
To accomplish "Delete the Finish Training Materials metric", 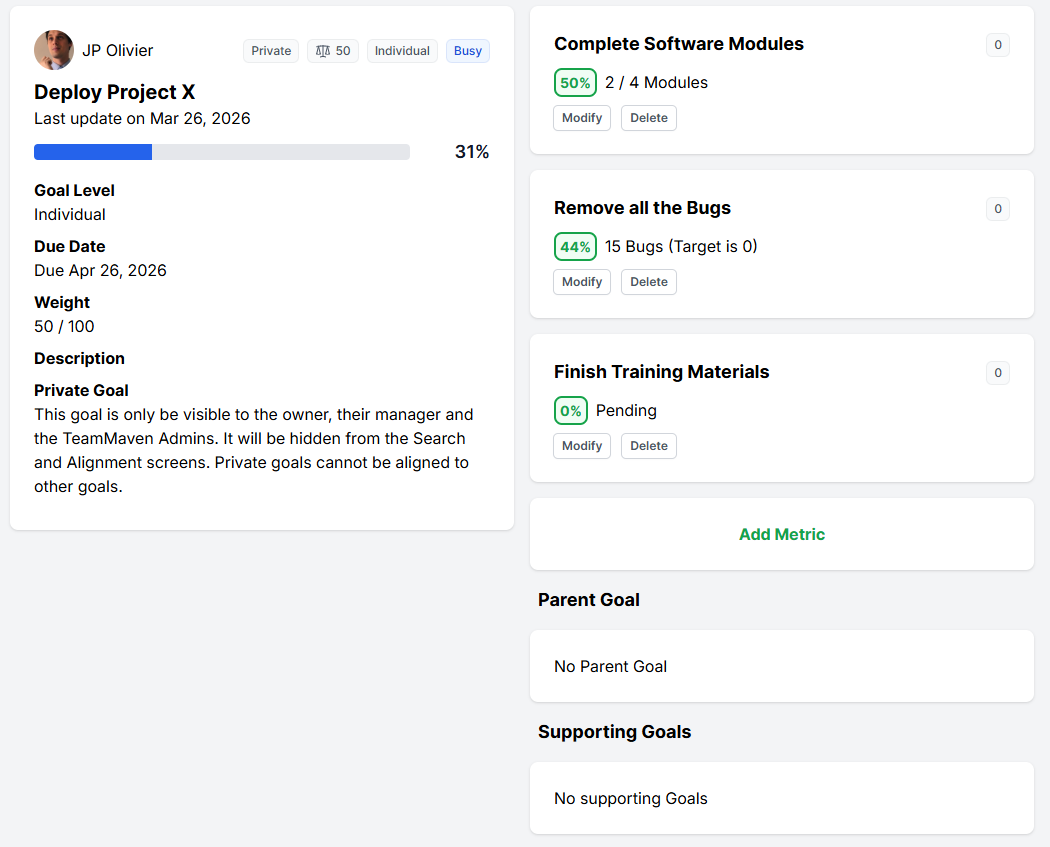I will tap(649, 446).
